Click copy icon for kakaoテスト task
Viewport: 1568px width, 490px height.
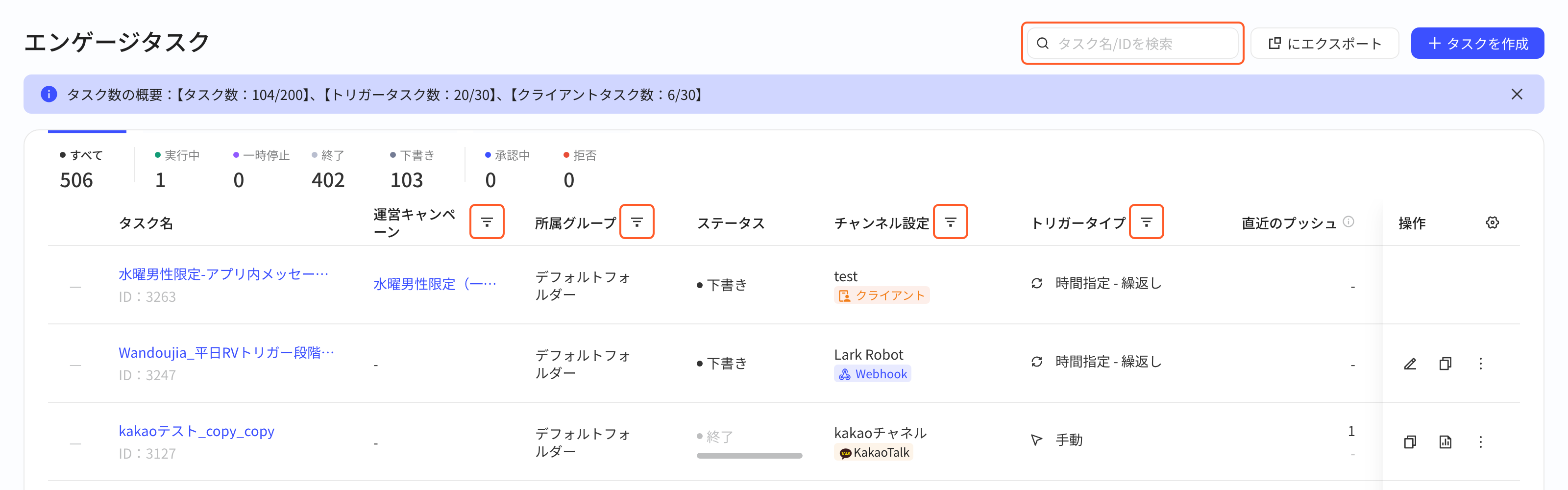click(x=1410, y=442)
